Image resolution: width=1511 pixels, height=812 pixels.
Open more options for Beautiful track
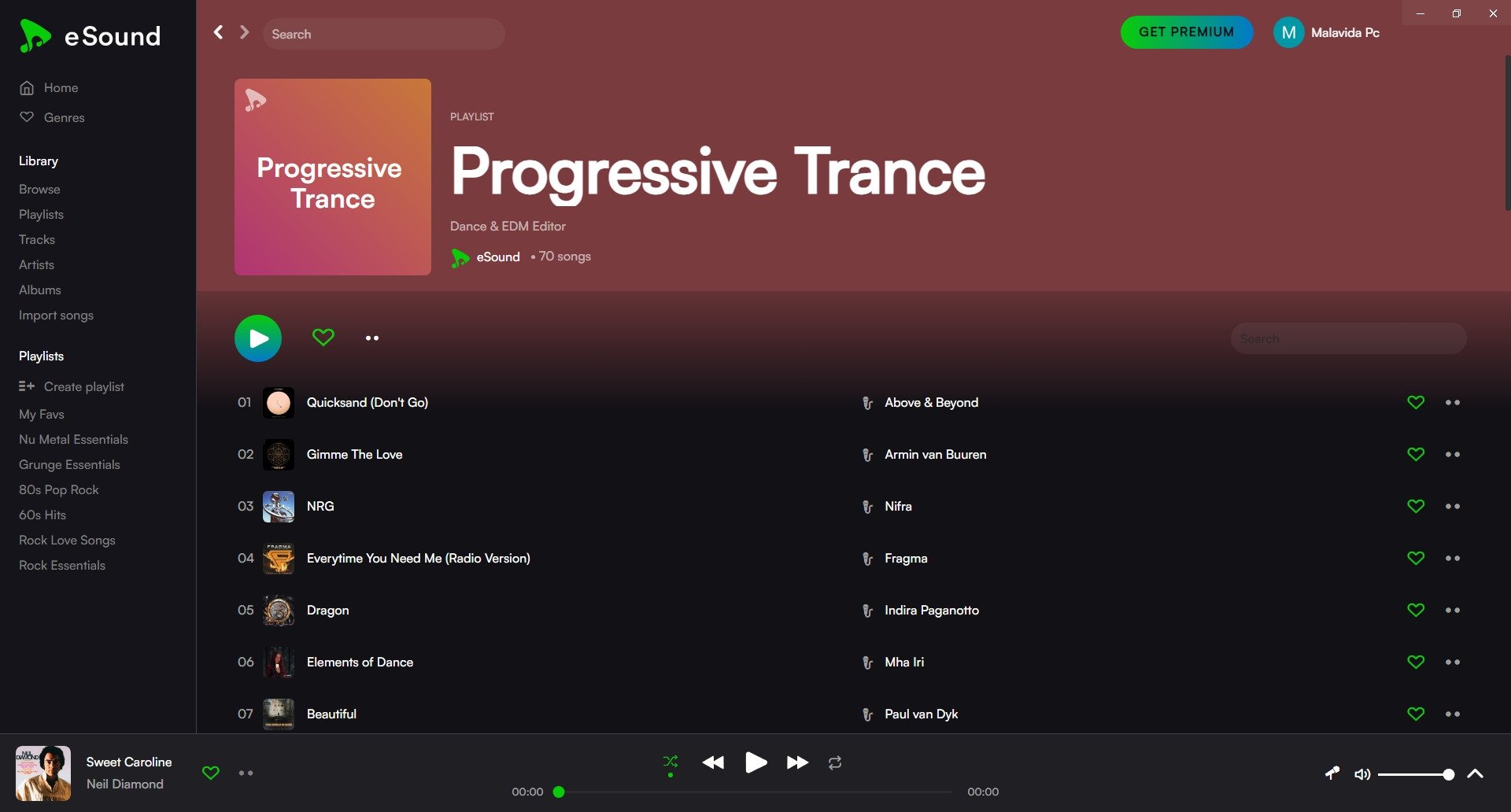(1453, 714)
